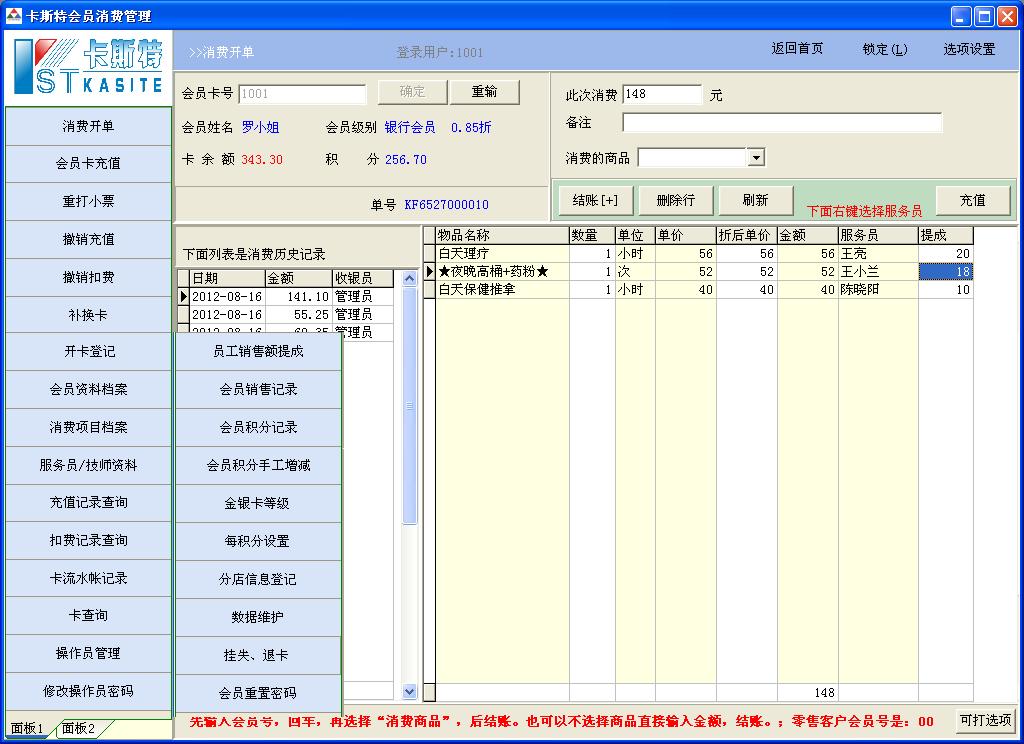Focus the 备注 remark input field
The height and width of the screenshot is (744, 1024).
781,123
